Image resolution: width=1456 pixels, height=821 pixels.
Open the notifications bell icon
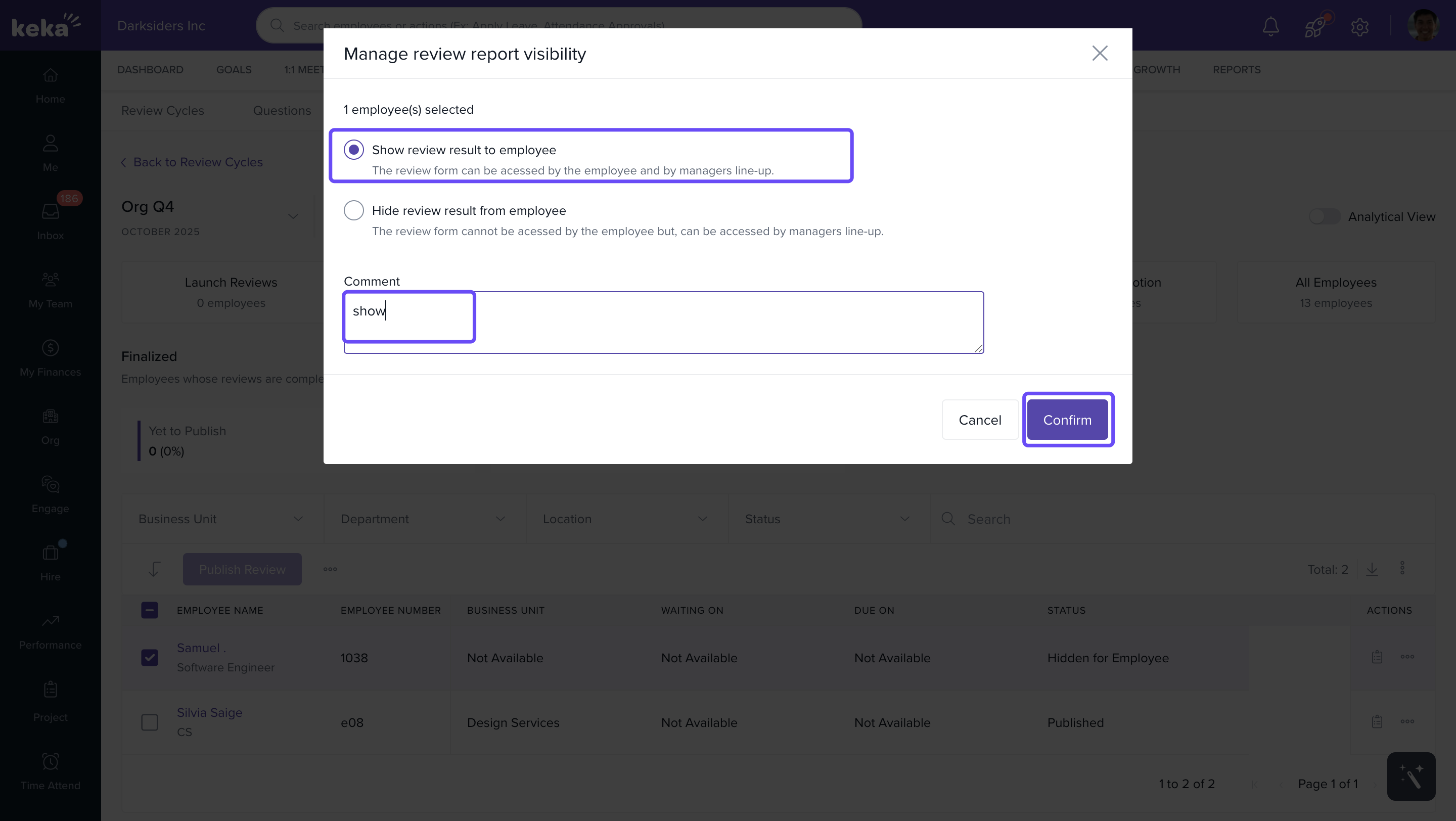(1270, 26)
